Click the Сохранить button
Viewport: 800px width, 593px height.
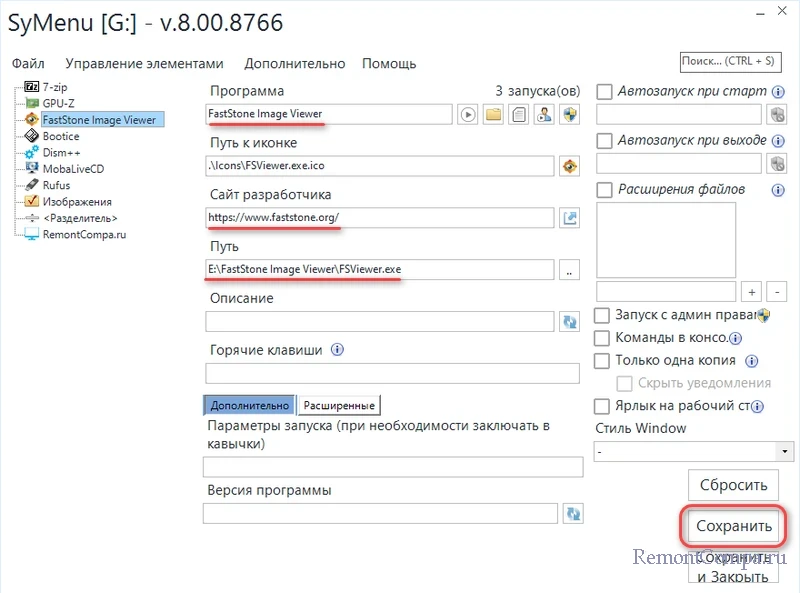(x=734, y=526)
